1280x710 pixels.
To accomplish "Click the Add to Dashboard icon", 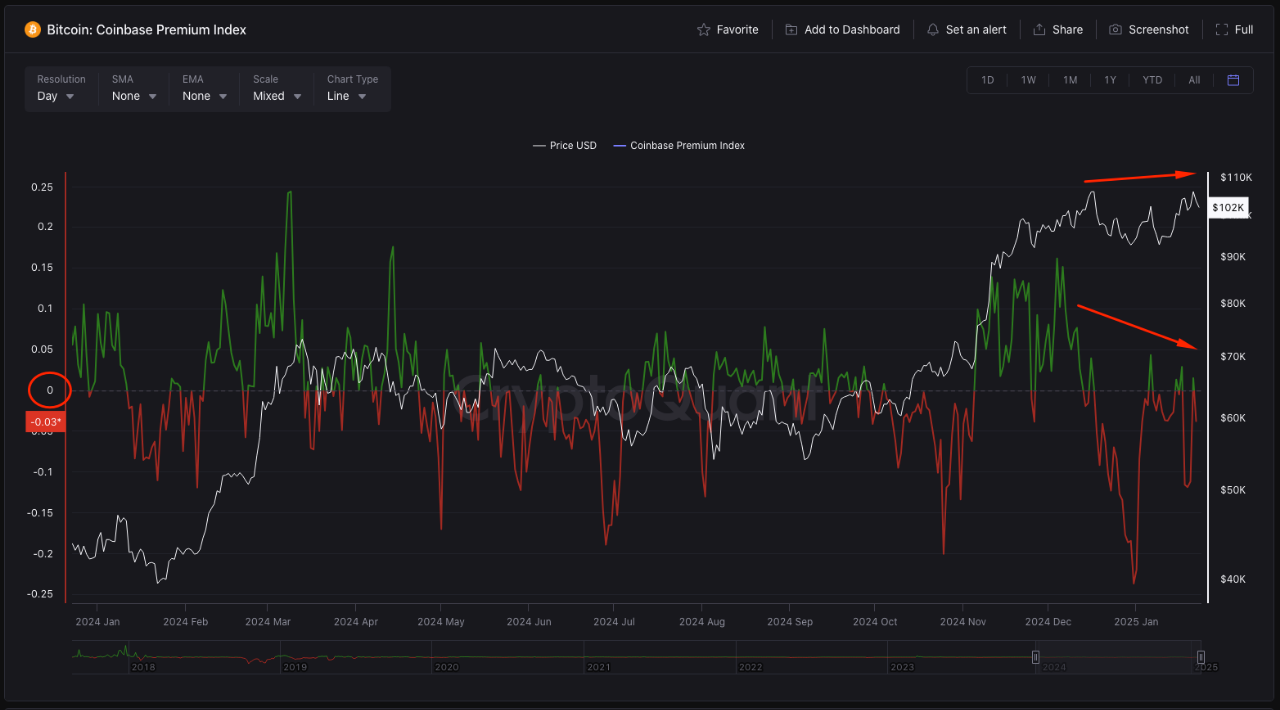I will 792,30.
